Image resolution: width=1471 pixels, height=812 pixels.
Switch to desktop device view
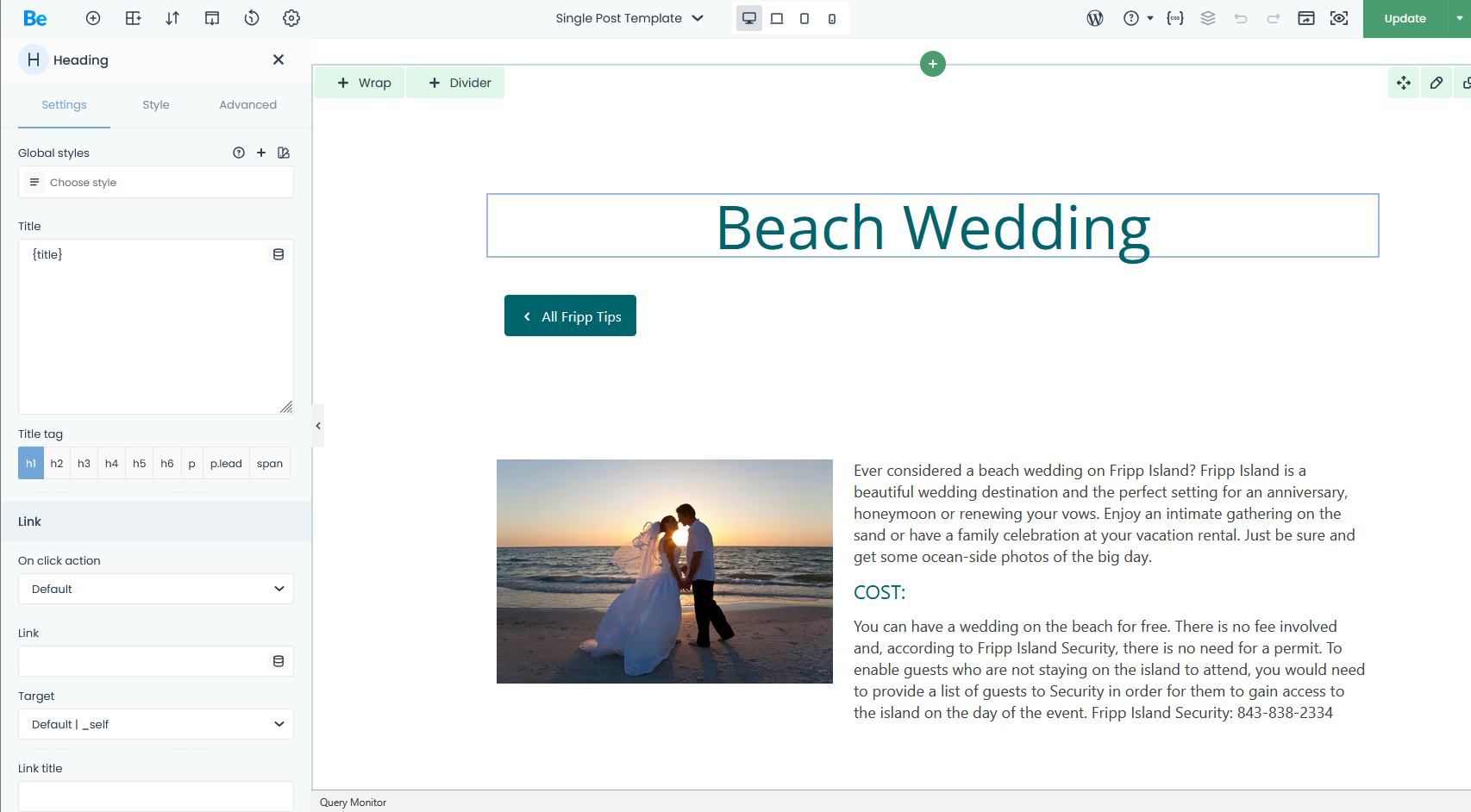[x=749, y=18]
